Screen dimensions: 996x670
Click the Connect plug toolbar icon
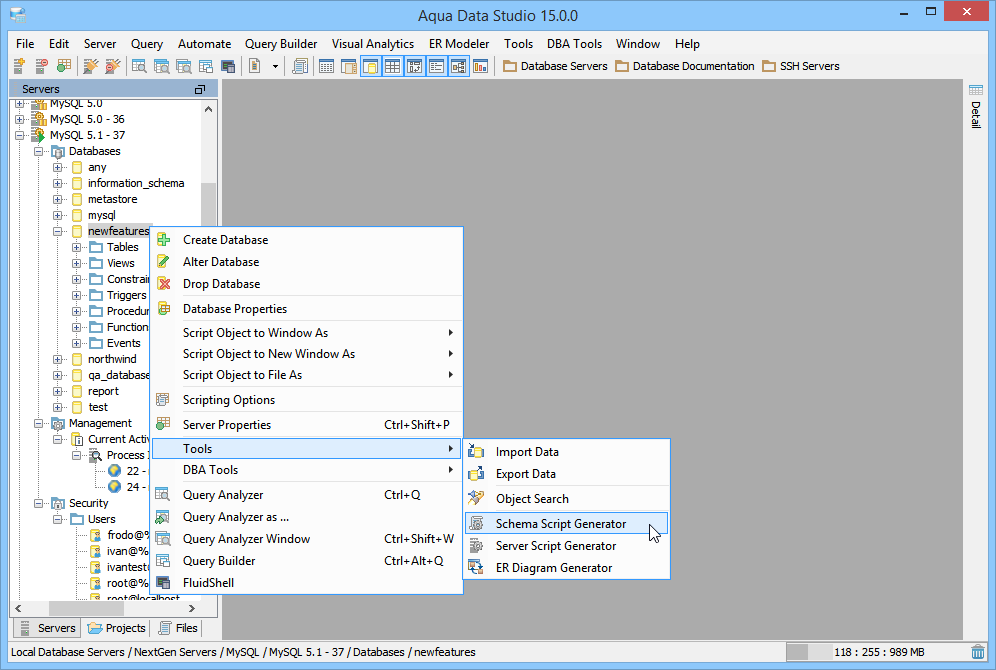91,65
